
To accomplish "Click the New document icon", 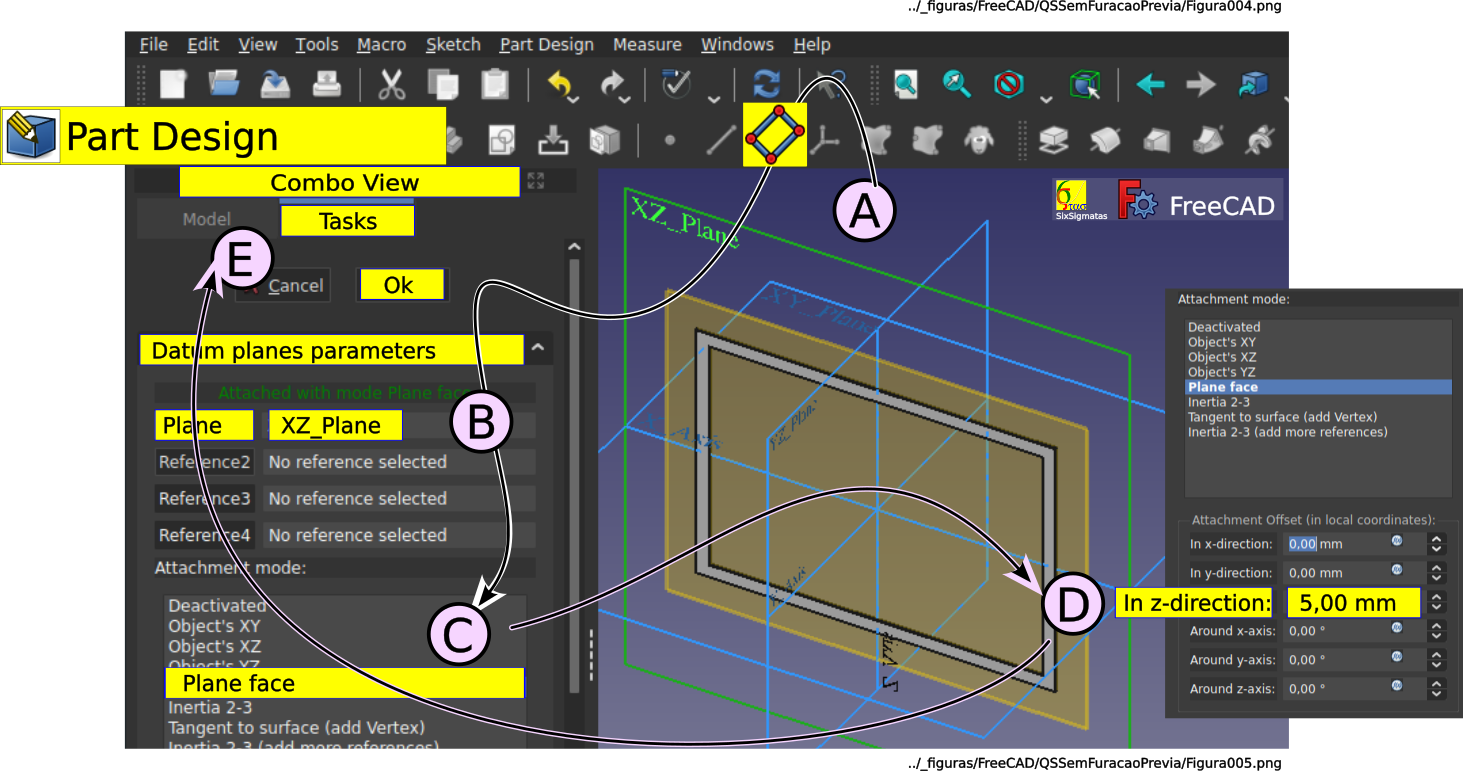I will (174, 84).
